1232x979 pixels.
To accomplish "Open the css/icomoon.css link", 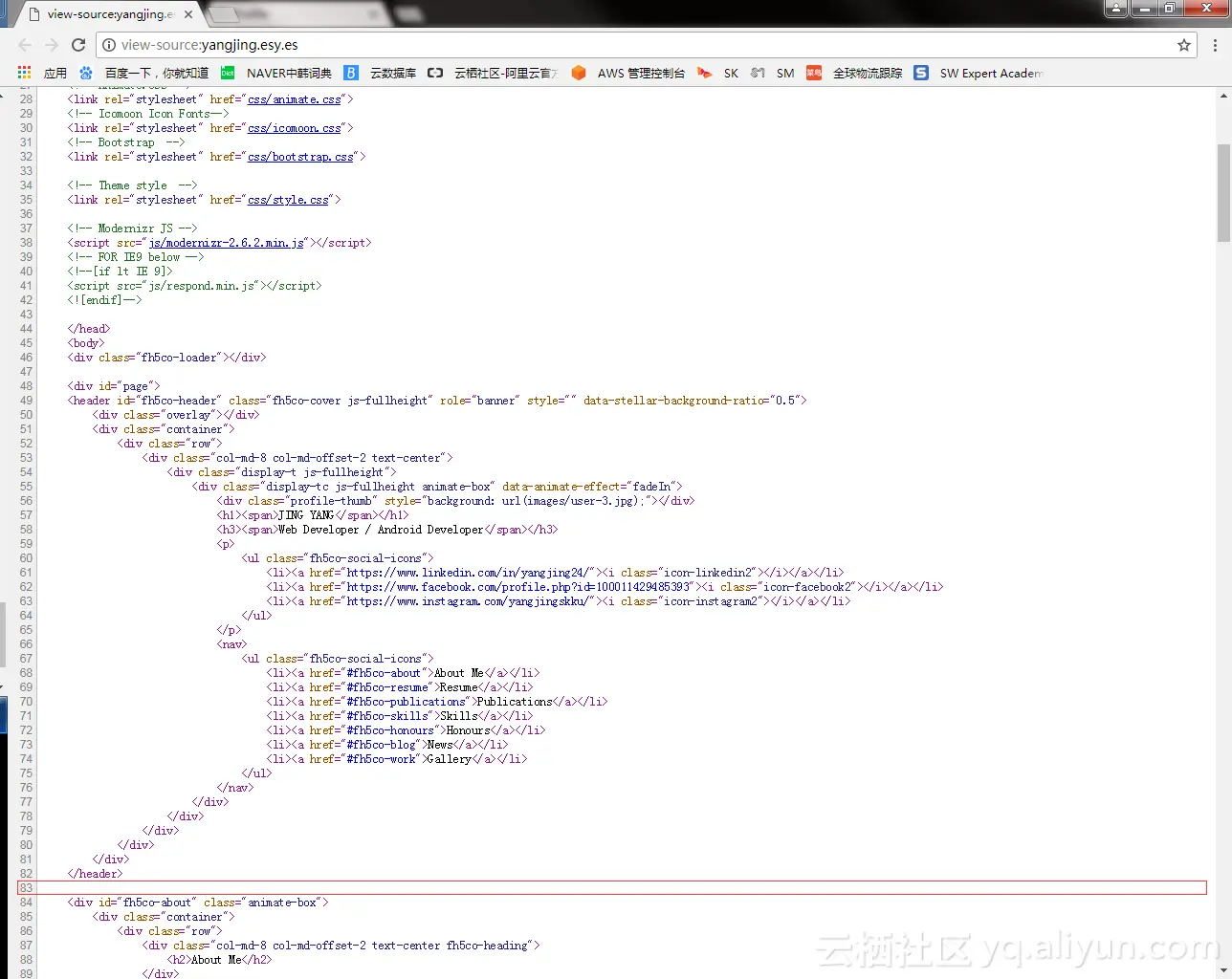I will coord(295,128).
